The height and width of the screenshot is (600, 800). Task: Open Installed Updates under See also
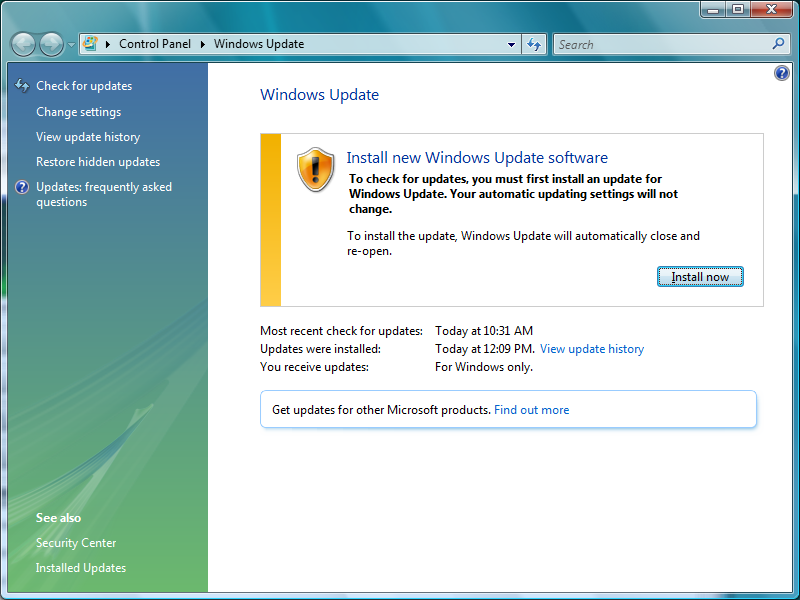[81, 568]
